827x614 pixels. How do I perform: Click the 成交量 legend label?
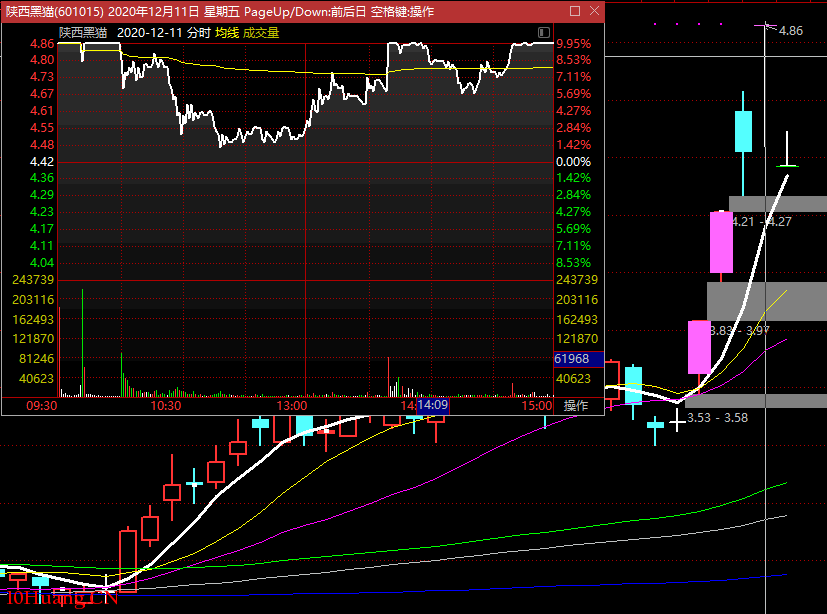(x=261, y=32)
